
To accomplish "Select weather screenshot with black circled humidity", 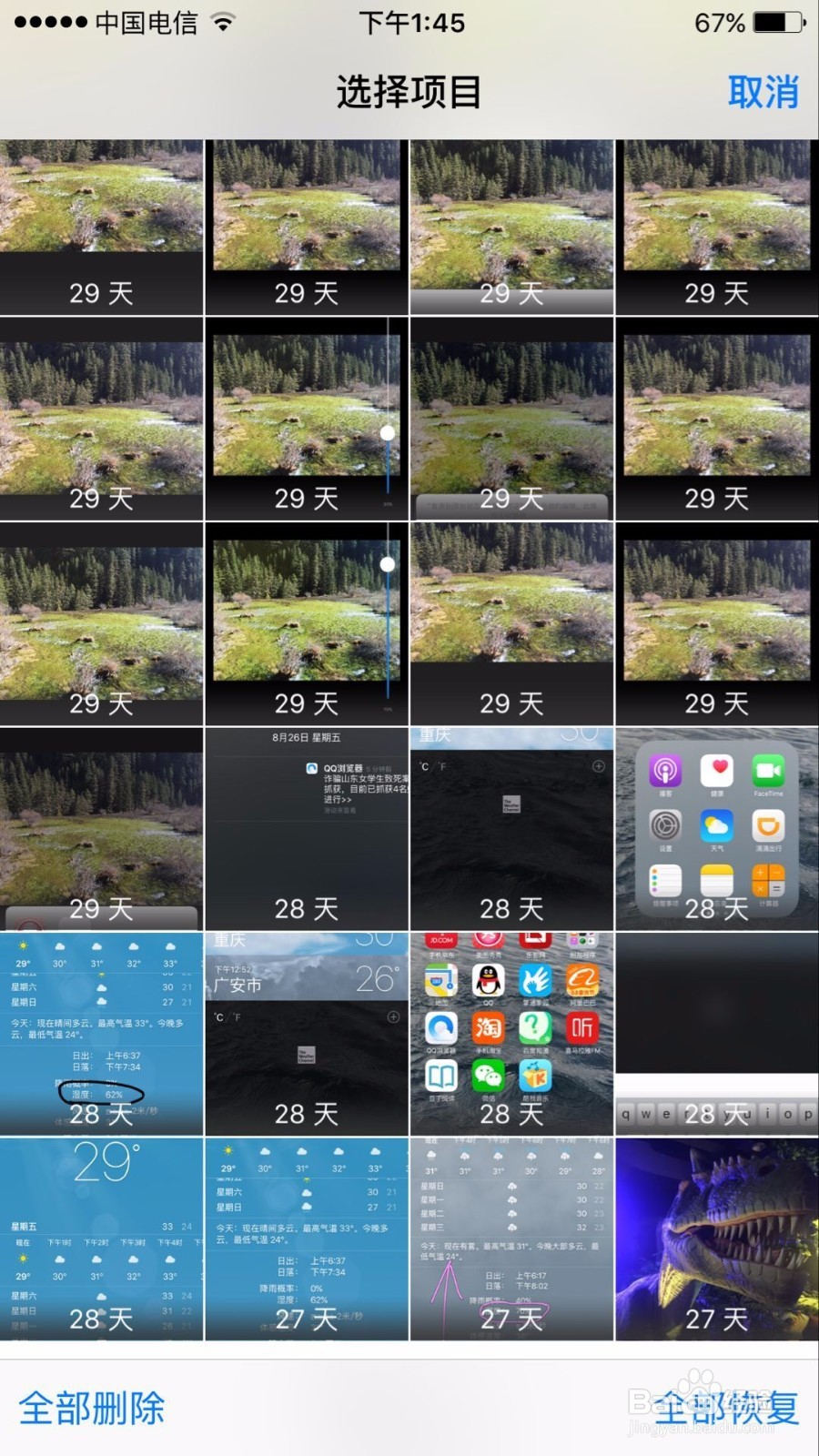I will [x=101, y=1033].
